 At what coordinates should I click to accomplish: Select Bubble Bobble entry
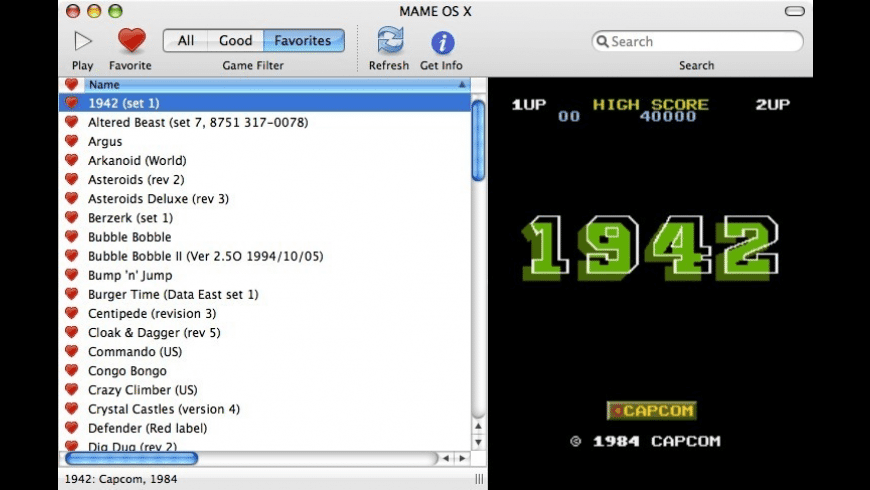point(265,237)
